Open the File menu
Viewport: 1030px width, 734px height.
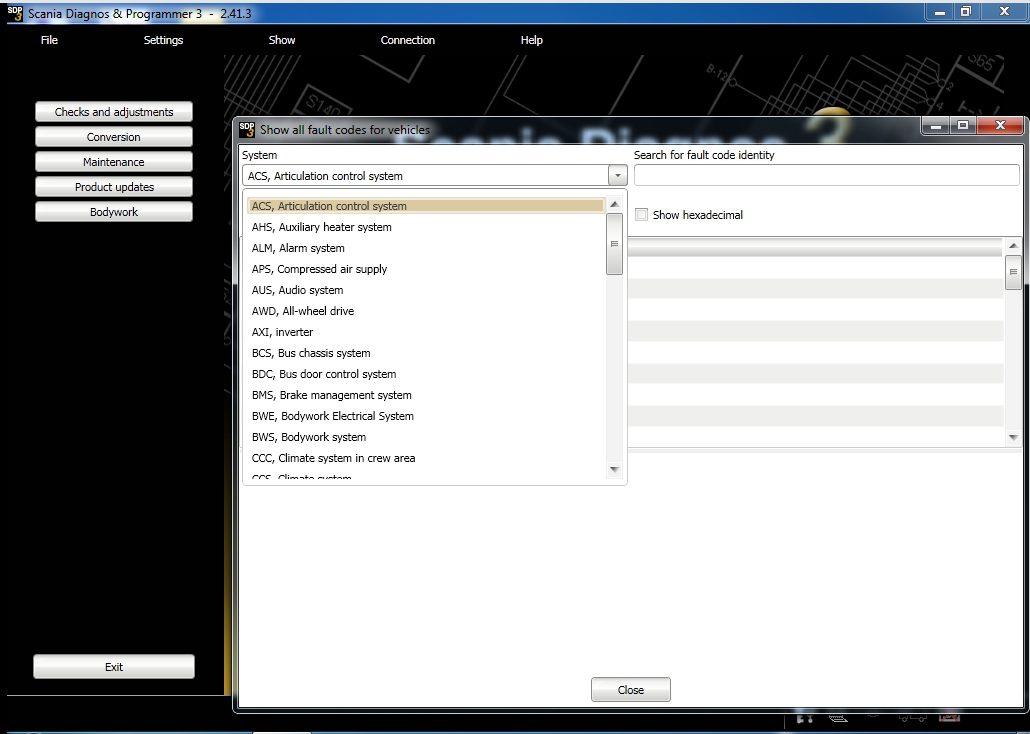coord(49,40)
